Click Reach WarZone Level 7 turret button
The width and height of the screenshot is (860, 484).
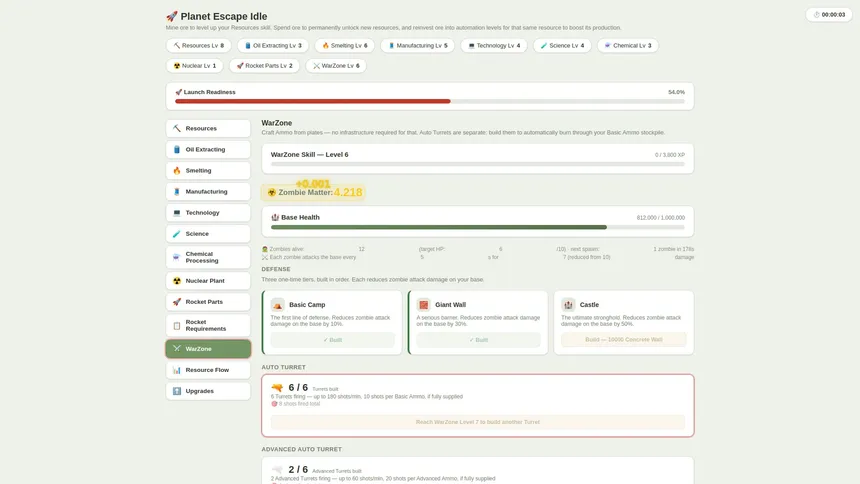click(478, 422)
